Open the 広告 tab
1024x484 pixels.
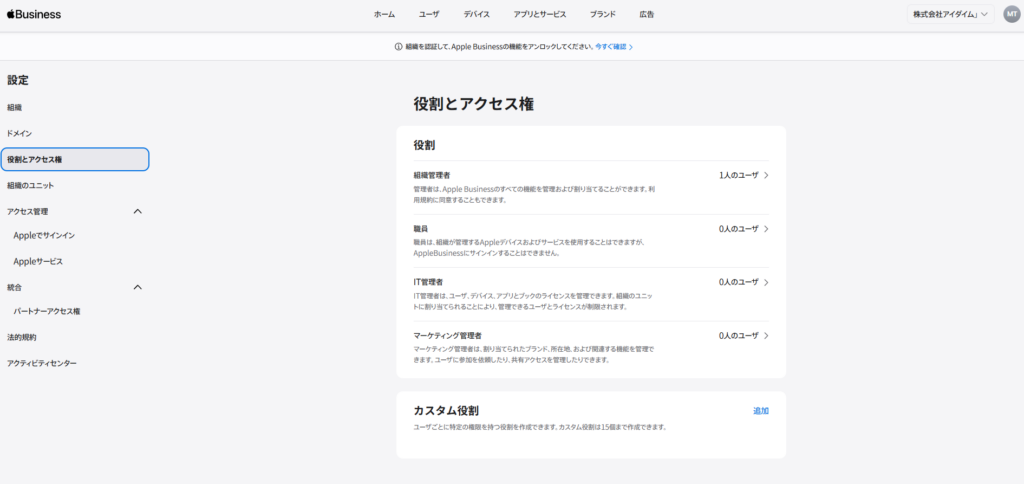tap(647, 14)
